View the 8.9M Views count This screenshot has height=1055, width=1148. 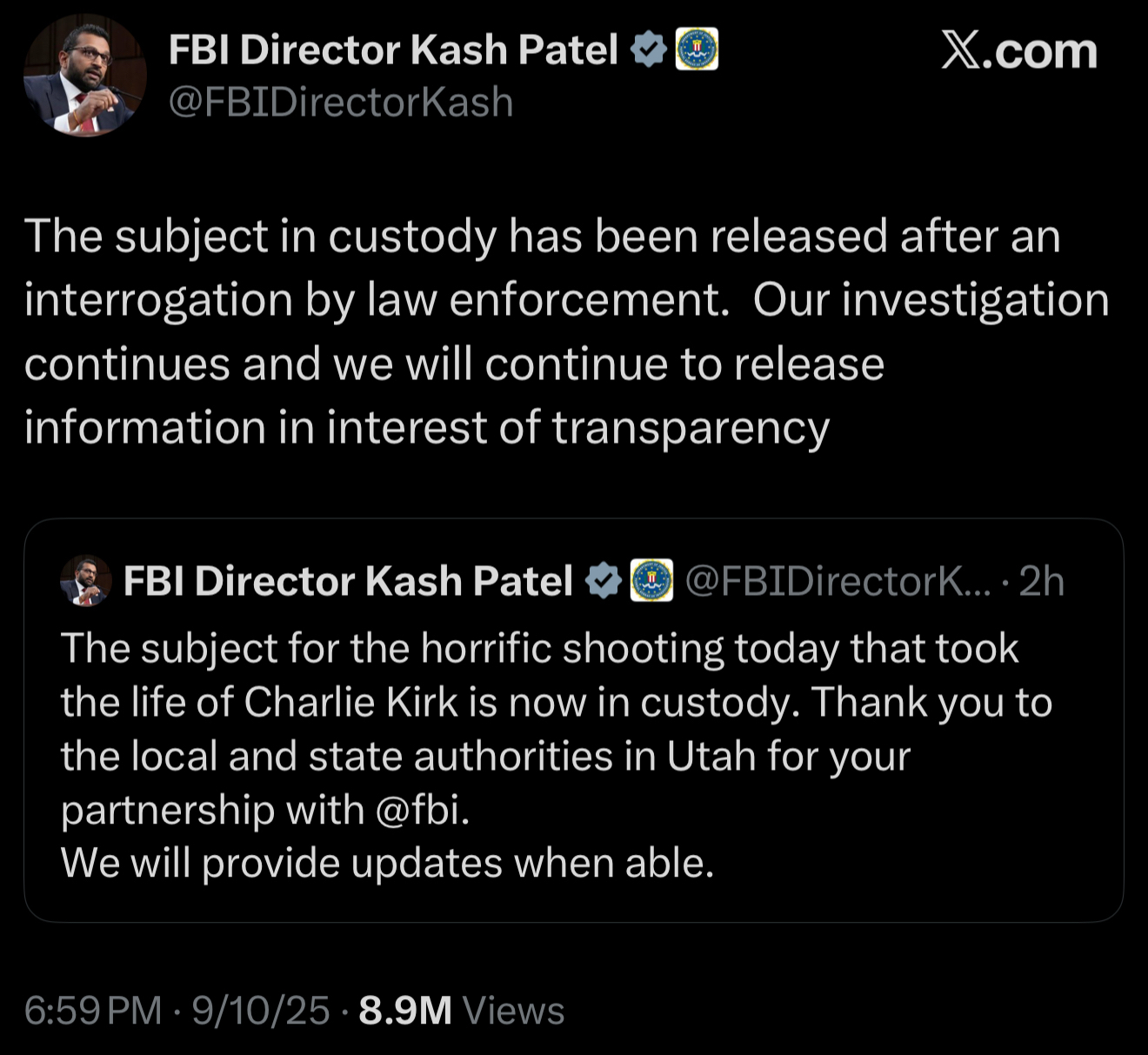(x=461, y=1011)
